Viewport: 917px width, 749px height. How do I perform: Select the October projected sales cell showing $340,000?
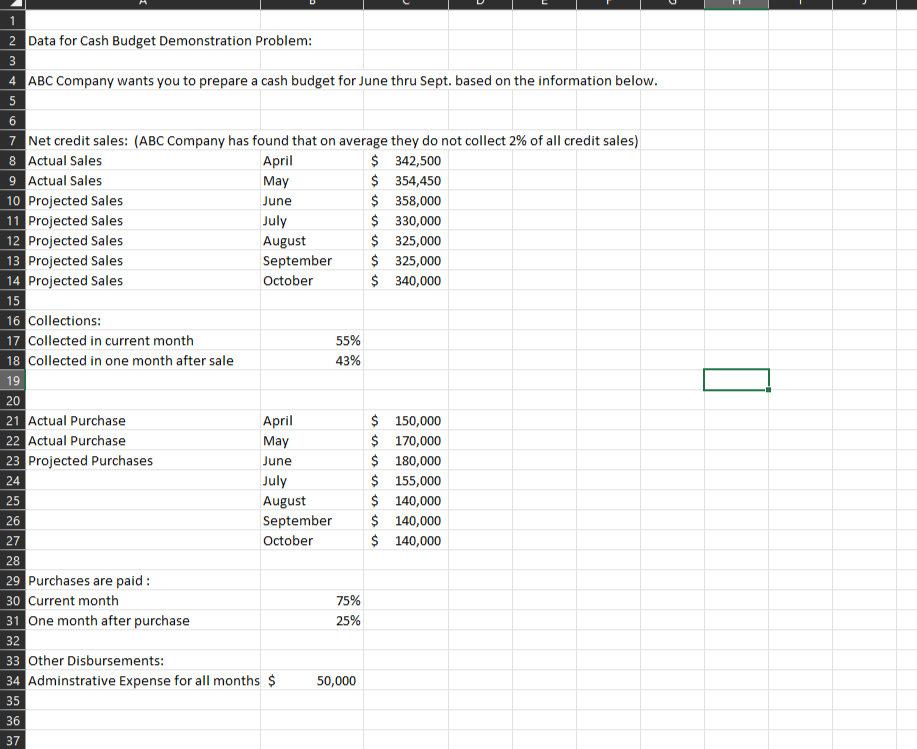[405, 280]
